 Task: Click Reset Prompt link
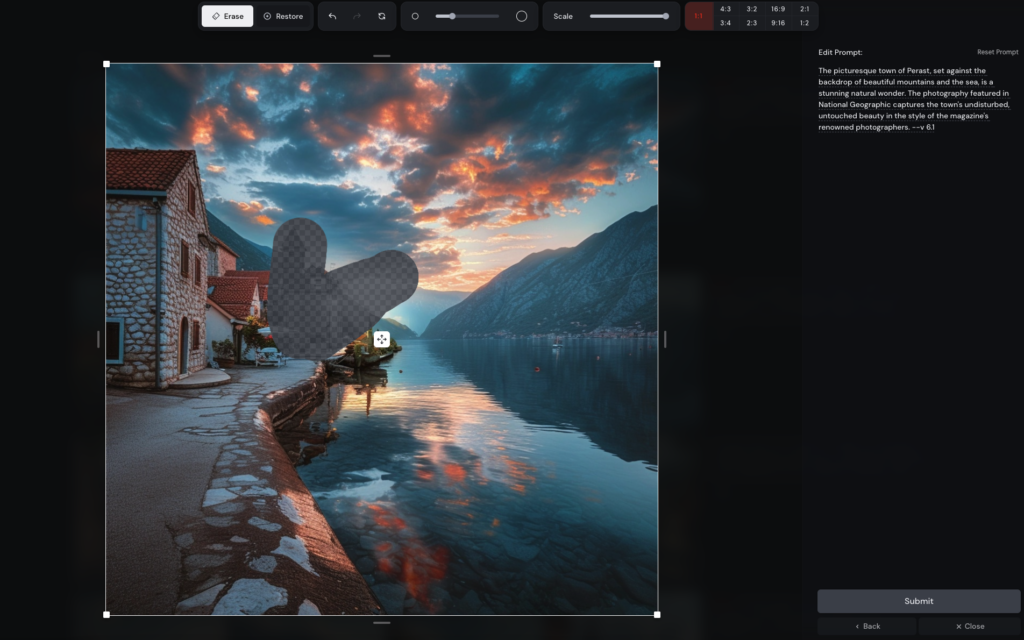click(x=997, y=52)
